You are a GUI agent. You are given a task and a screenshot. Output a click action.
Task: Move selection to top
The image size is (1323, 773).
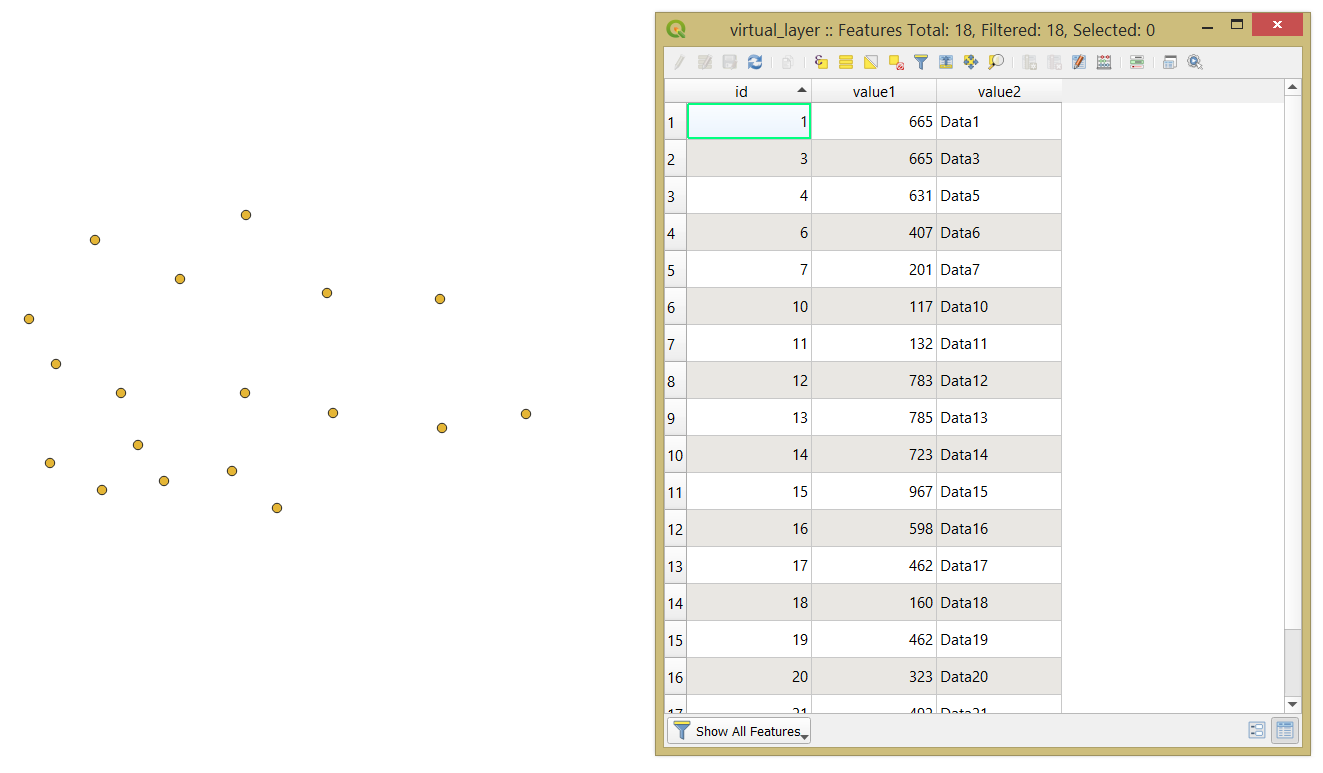[x=946, y=62]
